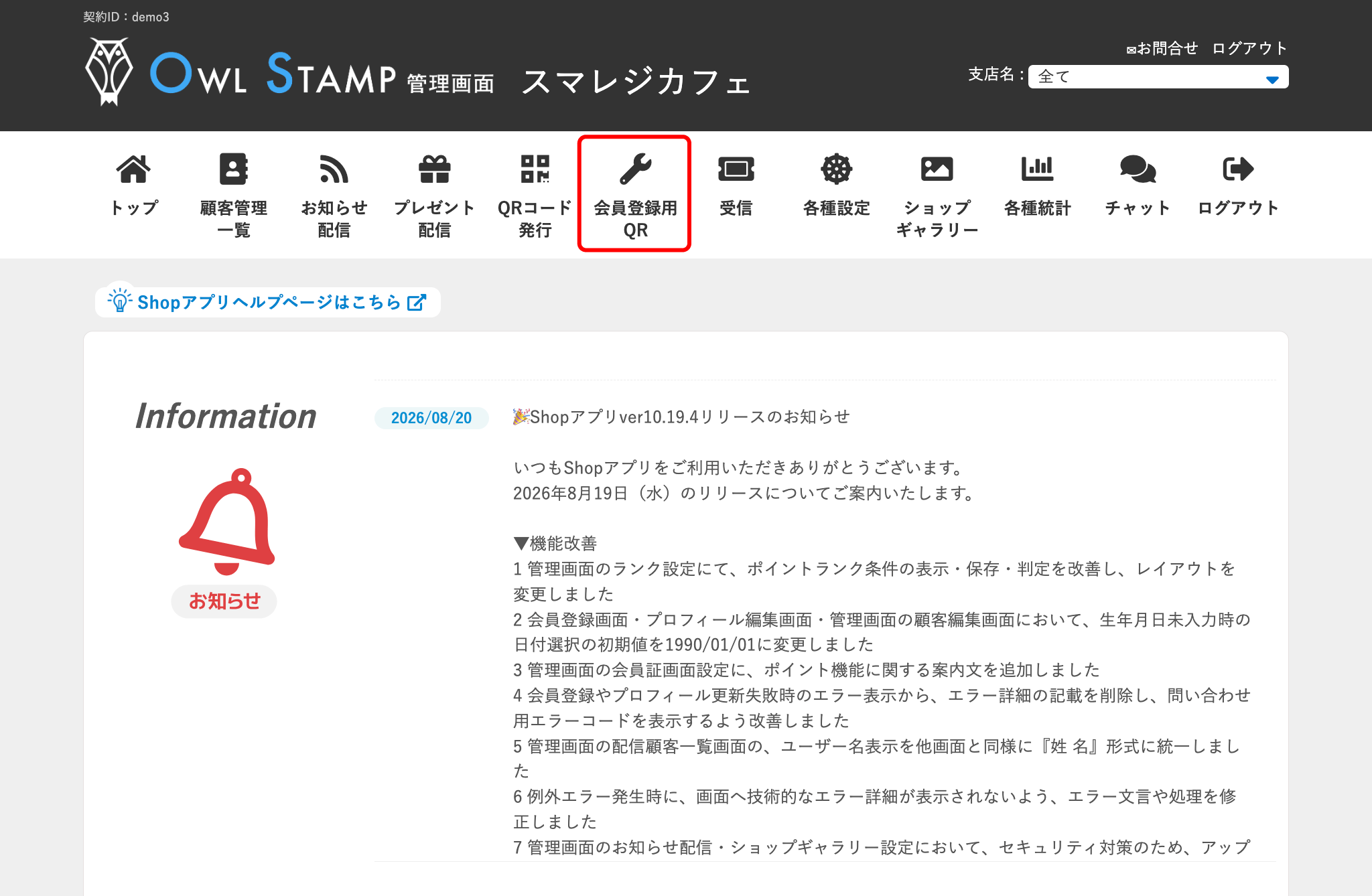Click the wrench icon for 会員登録用QR
The height and width of the screenshot is (896, 1372).
(635, 169)
